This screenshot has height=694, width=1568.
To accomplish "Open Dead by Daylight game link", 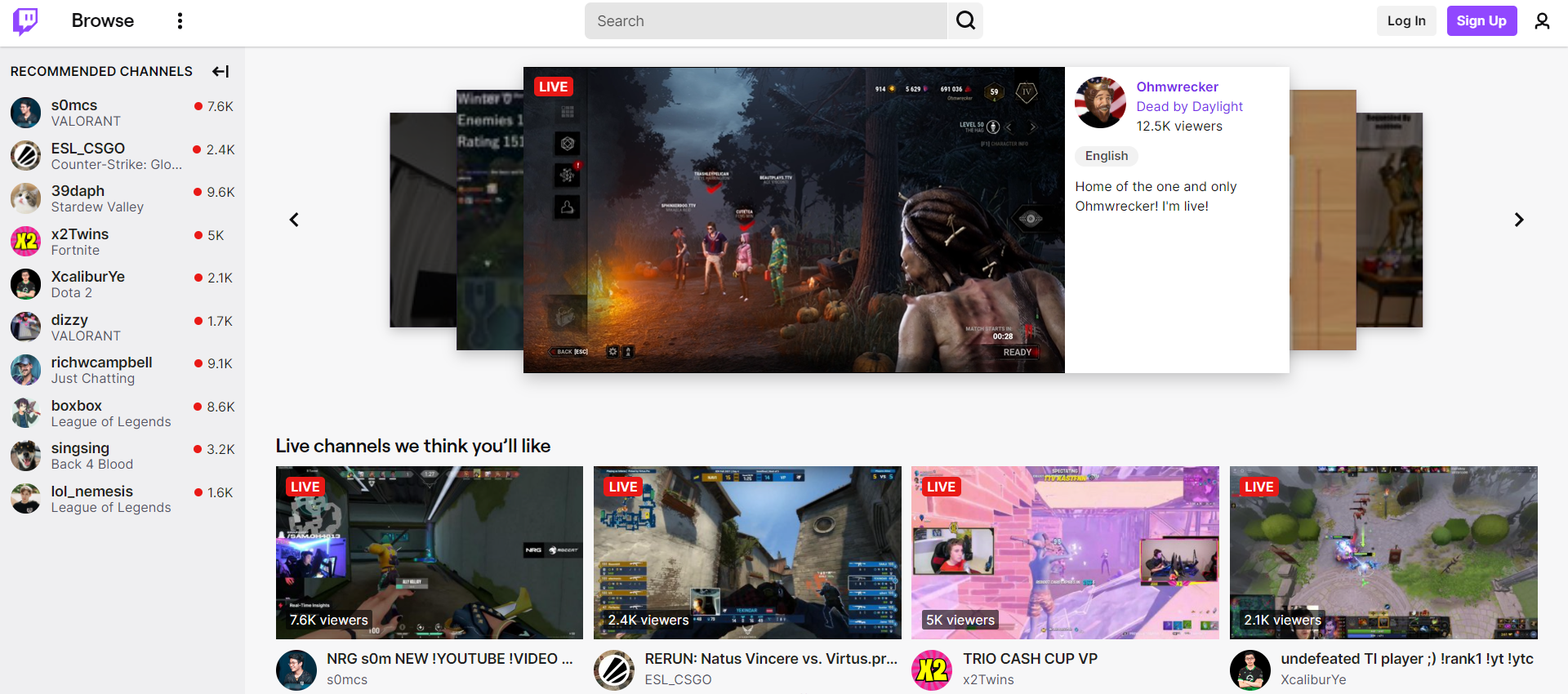I will (x=1189, y=106).
